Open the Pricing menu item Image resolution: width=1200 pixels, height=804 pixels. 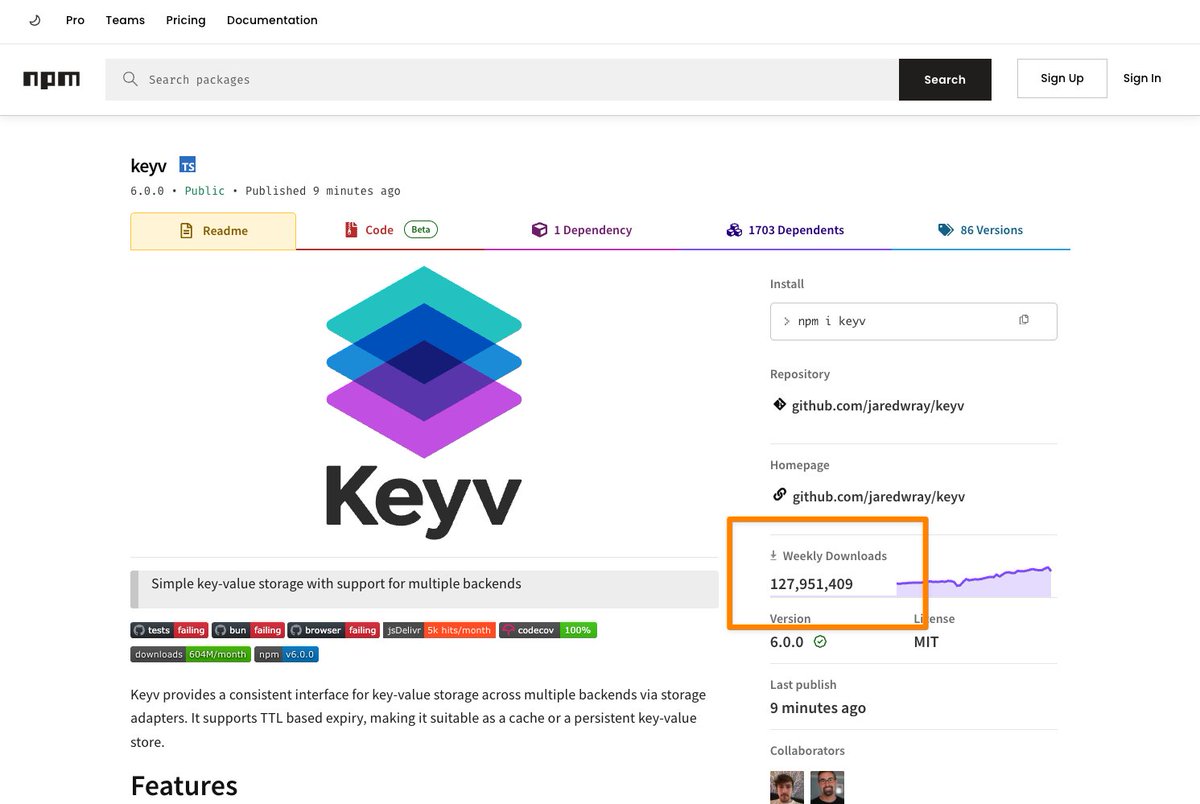click(186, 20)
